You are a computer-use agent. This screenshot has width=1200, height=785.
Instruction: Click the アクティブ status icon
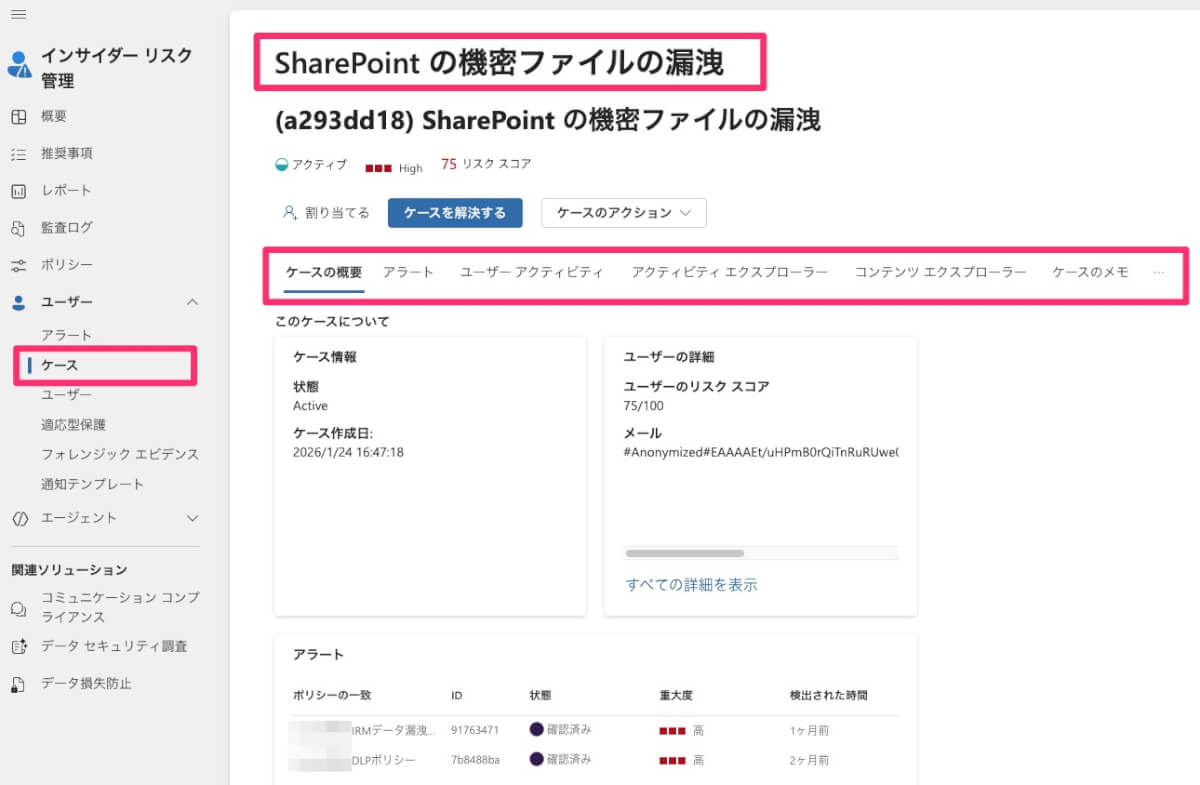(281, 165)
